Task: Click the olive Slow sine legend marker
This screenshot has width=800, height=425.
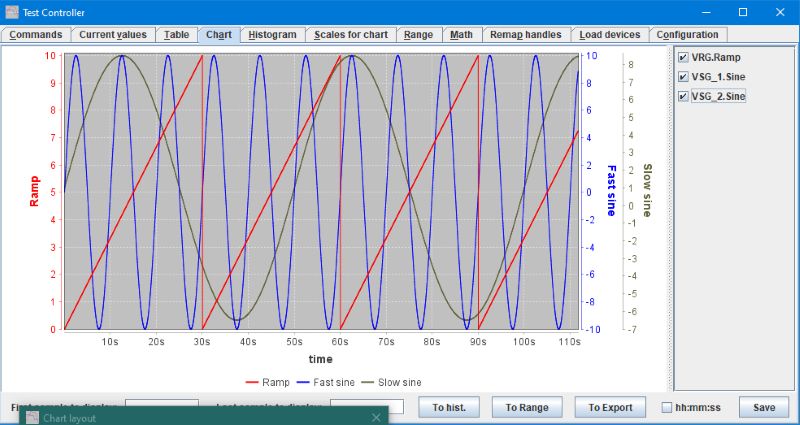Action: 368,382
